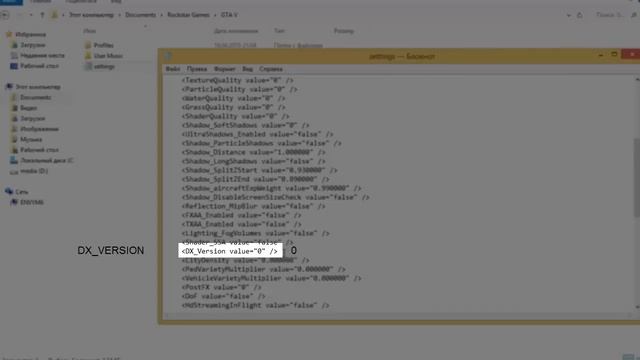The width and height of the screenshot is (640, 360).
Task: Click the folder icon in the address bar
Action: [54, 15]
